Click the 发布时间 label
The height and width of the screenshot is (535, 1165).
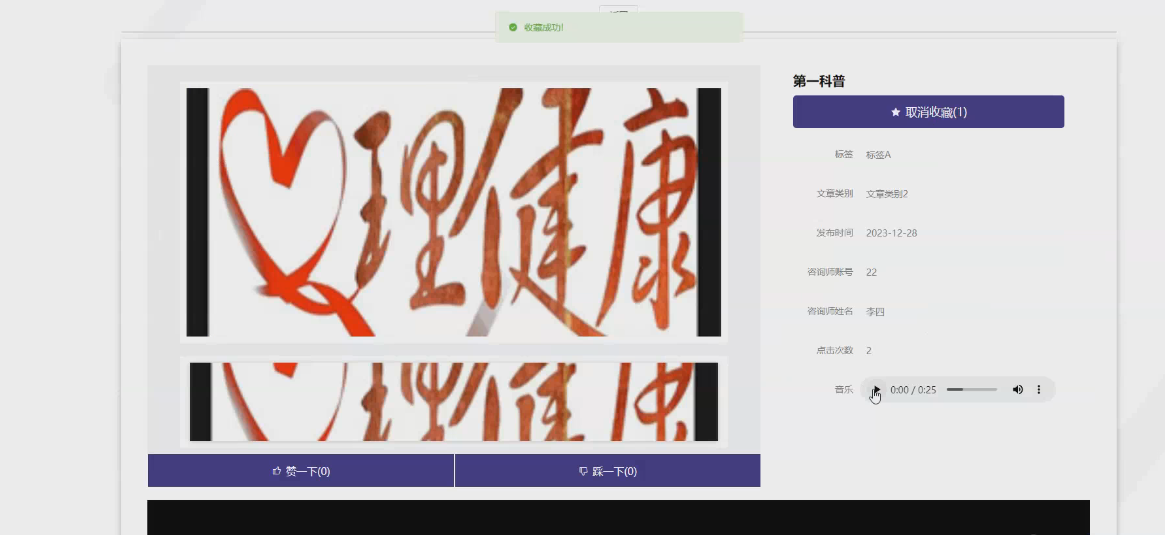coord(834,233)
